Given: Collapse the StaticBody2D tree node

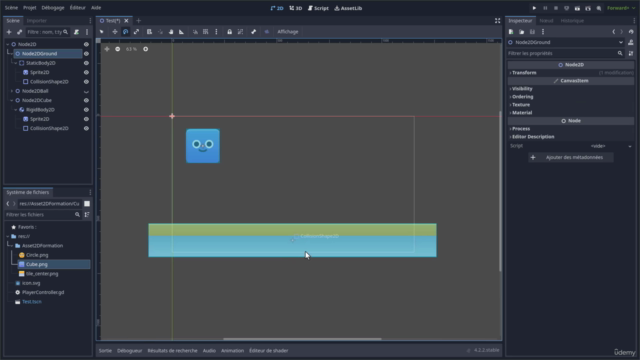Looking at the screenshot, I should [x=16, y=63].
